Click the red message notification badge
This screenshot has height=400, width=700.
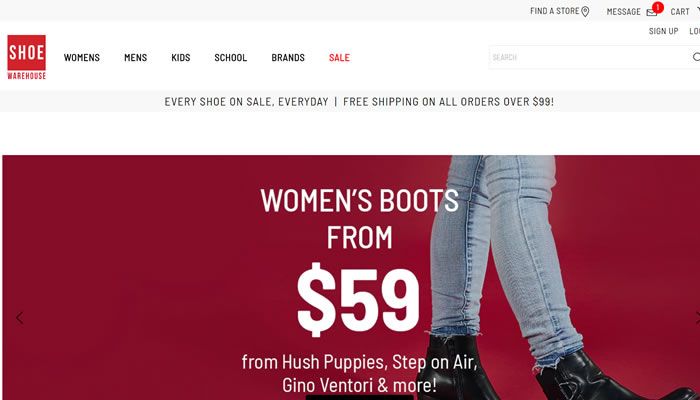657,7
